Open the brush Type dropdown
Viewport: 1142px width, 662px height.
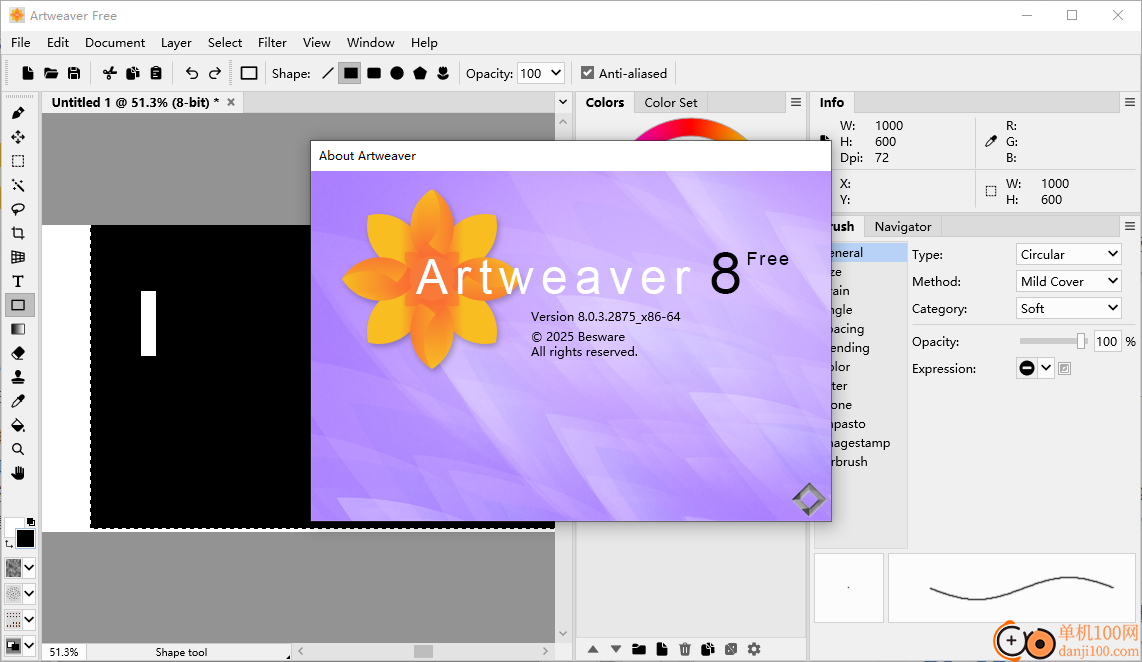tap(1068, 254)
